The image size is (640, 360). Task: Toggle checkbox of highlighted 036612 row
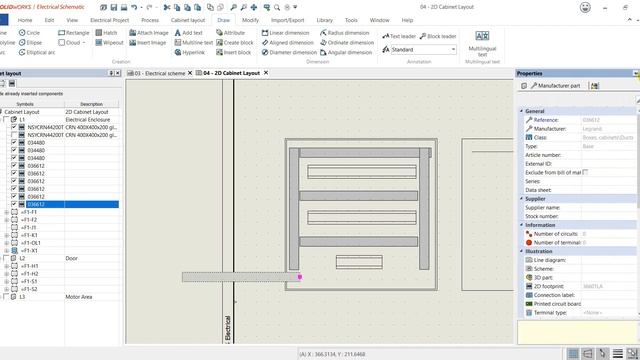point(14,204)
